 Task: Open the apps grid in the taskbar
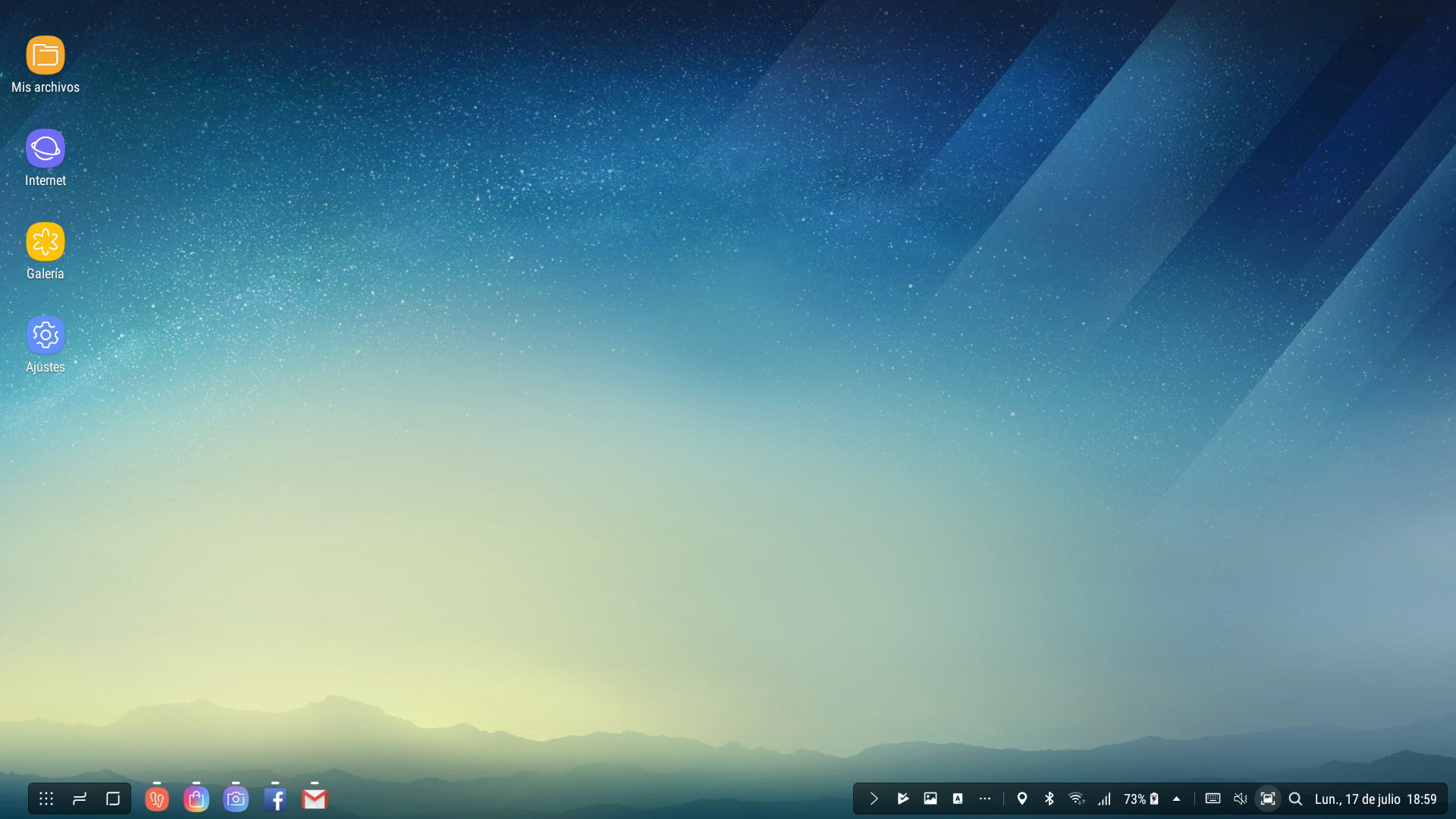click(x=46, y=799)
